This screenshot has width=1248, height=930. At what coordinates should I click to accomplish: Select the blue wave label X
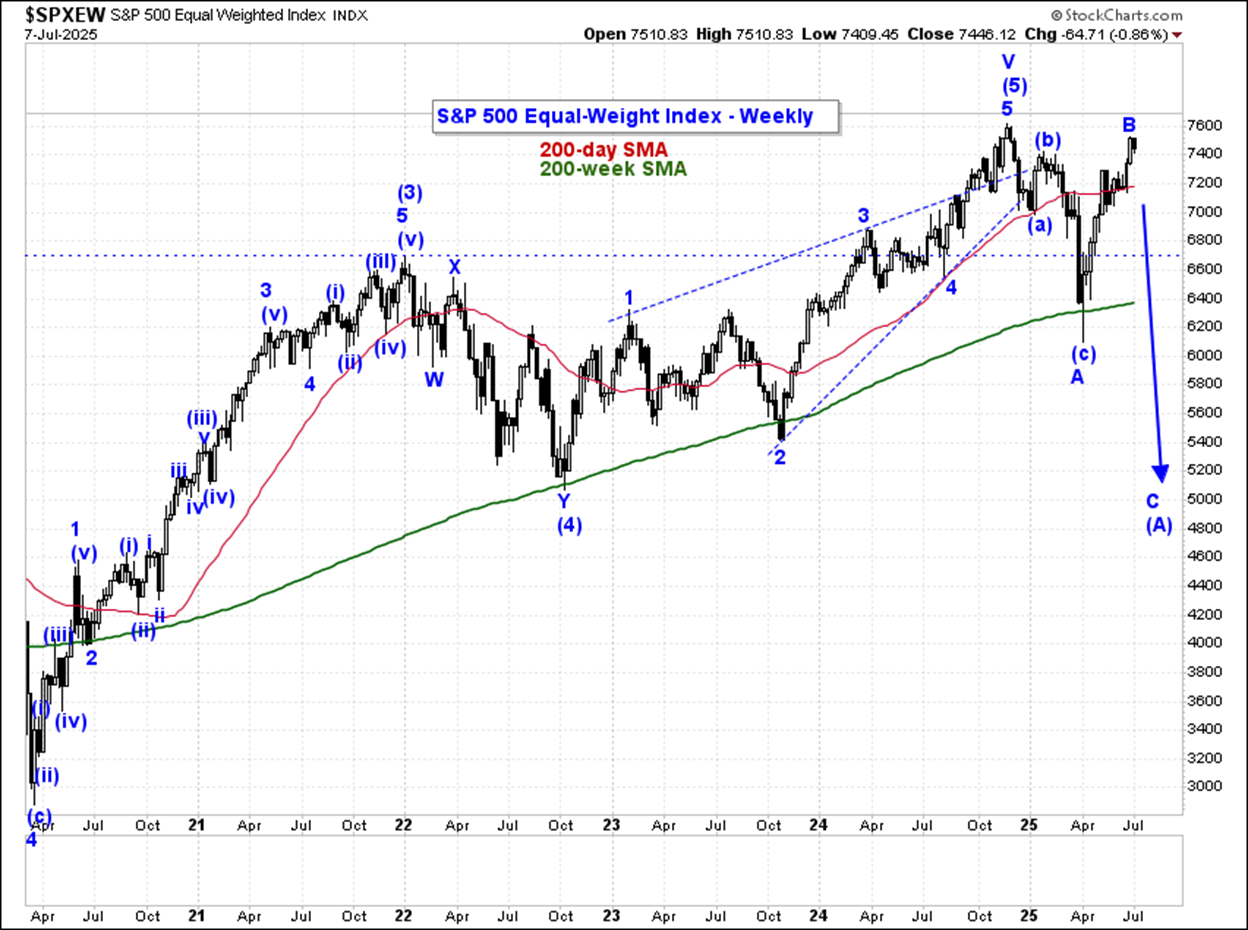coord(454,267)
